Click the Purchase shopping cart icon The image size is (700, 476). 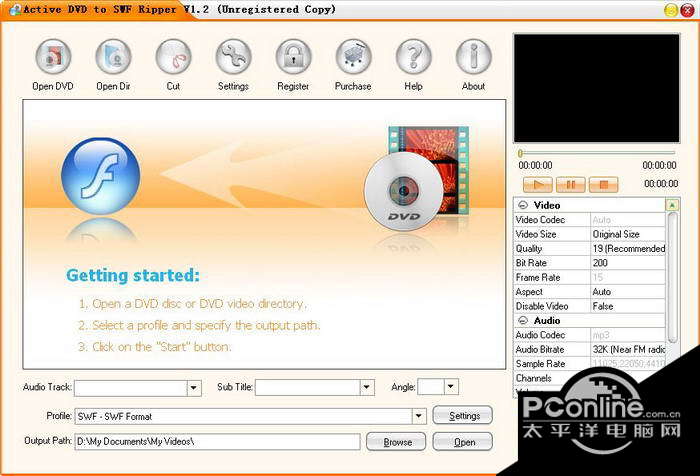354,57
